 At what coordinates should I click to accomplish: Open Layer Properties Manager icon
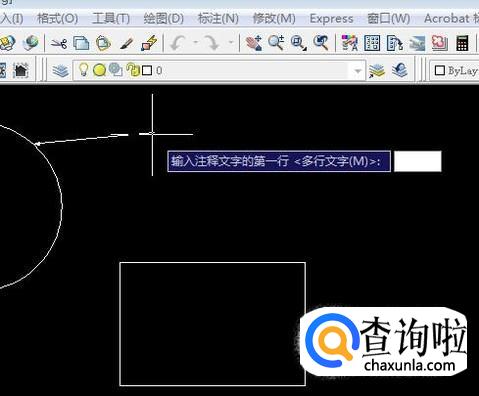click(x=61, y=71)
